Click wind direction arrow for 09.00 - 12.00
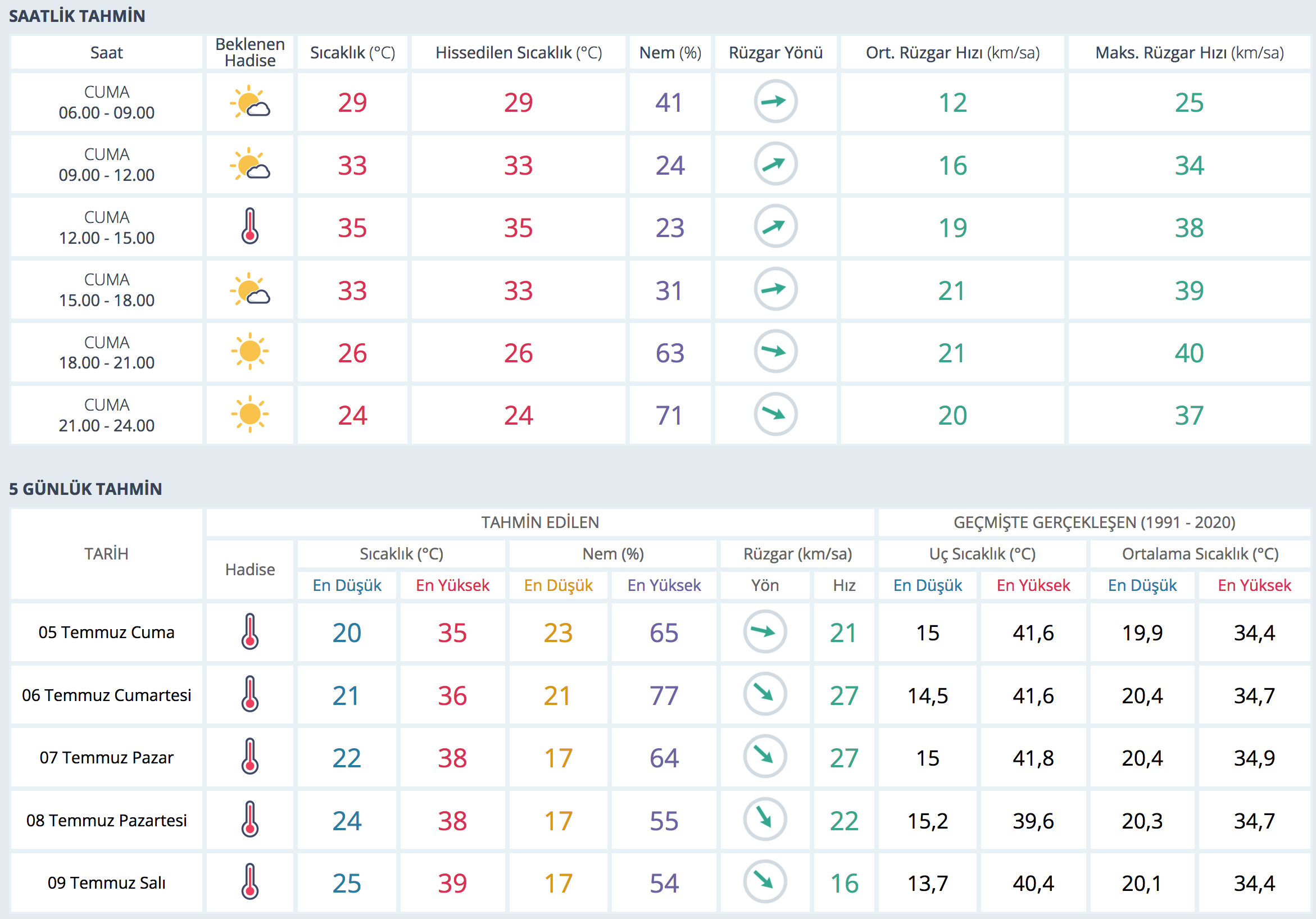Image resolution: width=1316 pixels, height=919 pixels. tap(775, 165)
